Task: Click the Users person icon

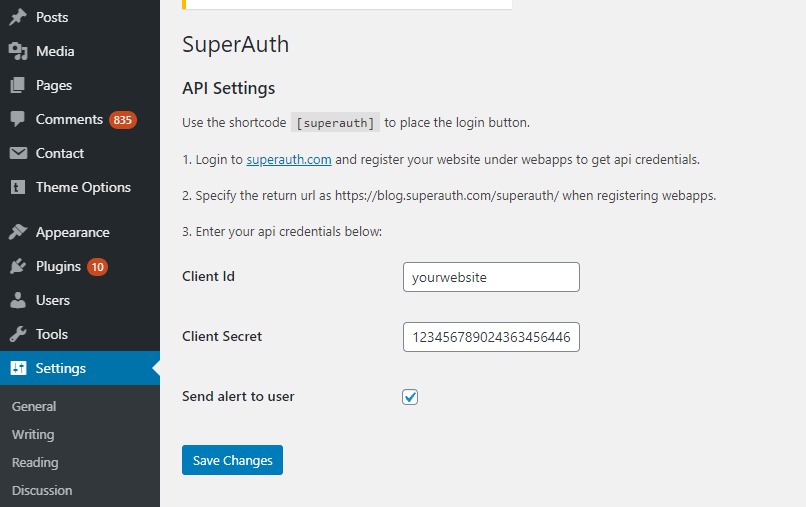Action: pyautogui.click(x=18, y=300)
